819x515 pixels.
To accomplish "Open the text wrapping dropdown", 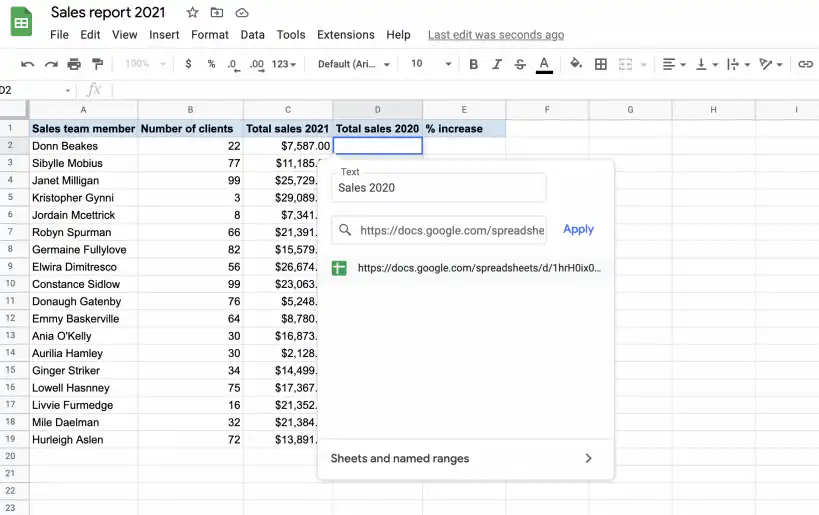I will point(739,64).
